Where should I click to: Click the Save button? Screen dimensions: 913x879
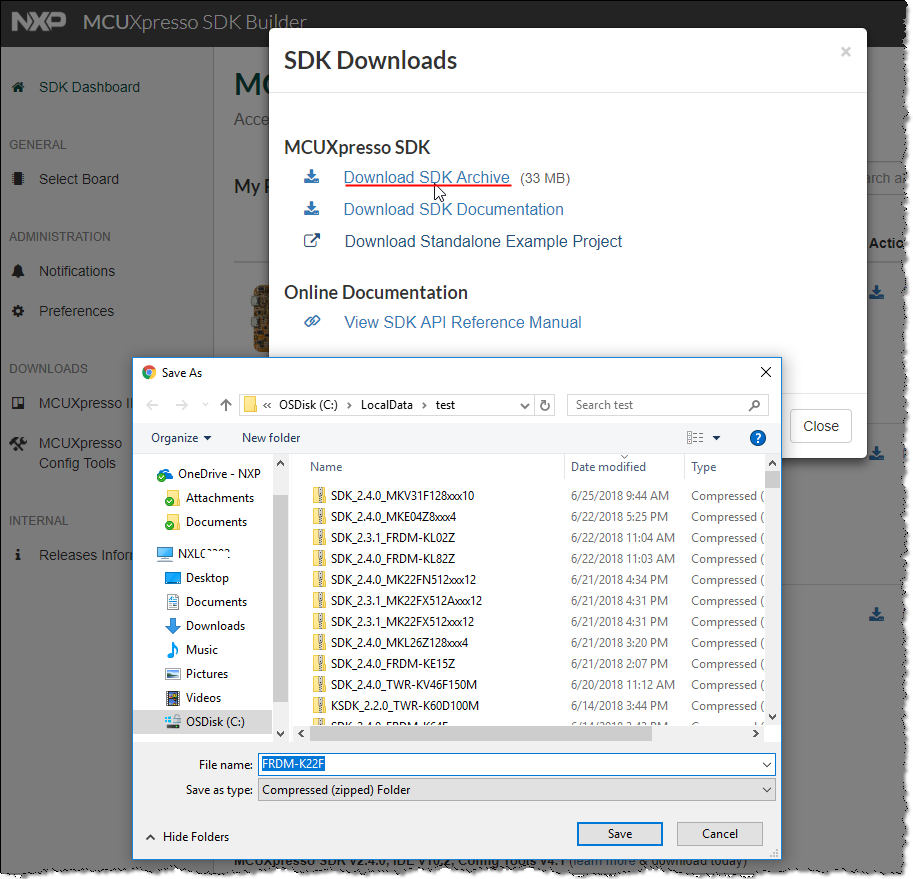(x=620, y=834)
